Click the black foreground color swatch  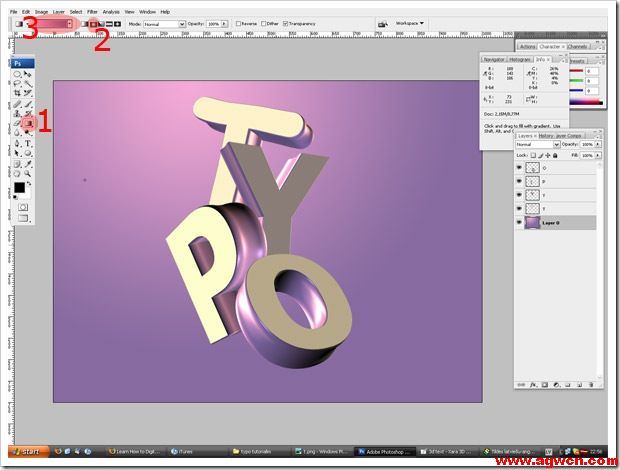pos(19,187)
